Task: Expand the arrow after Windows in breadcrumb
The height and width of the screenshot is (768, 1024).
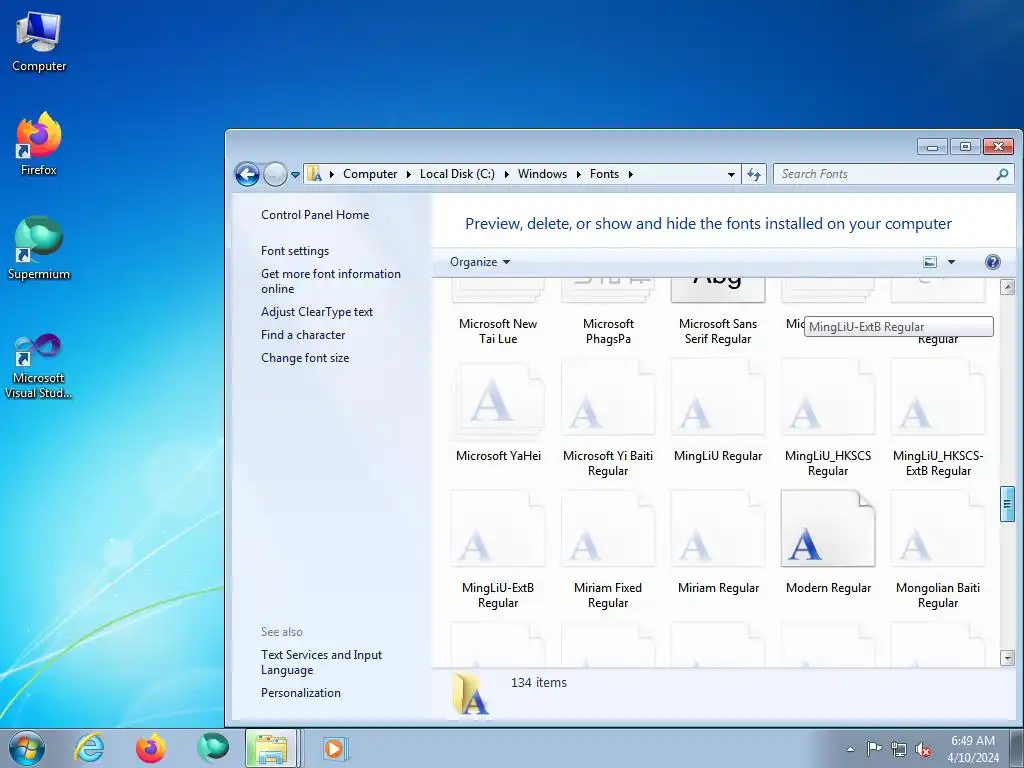Action: point(579,174)
